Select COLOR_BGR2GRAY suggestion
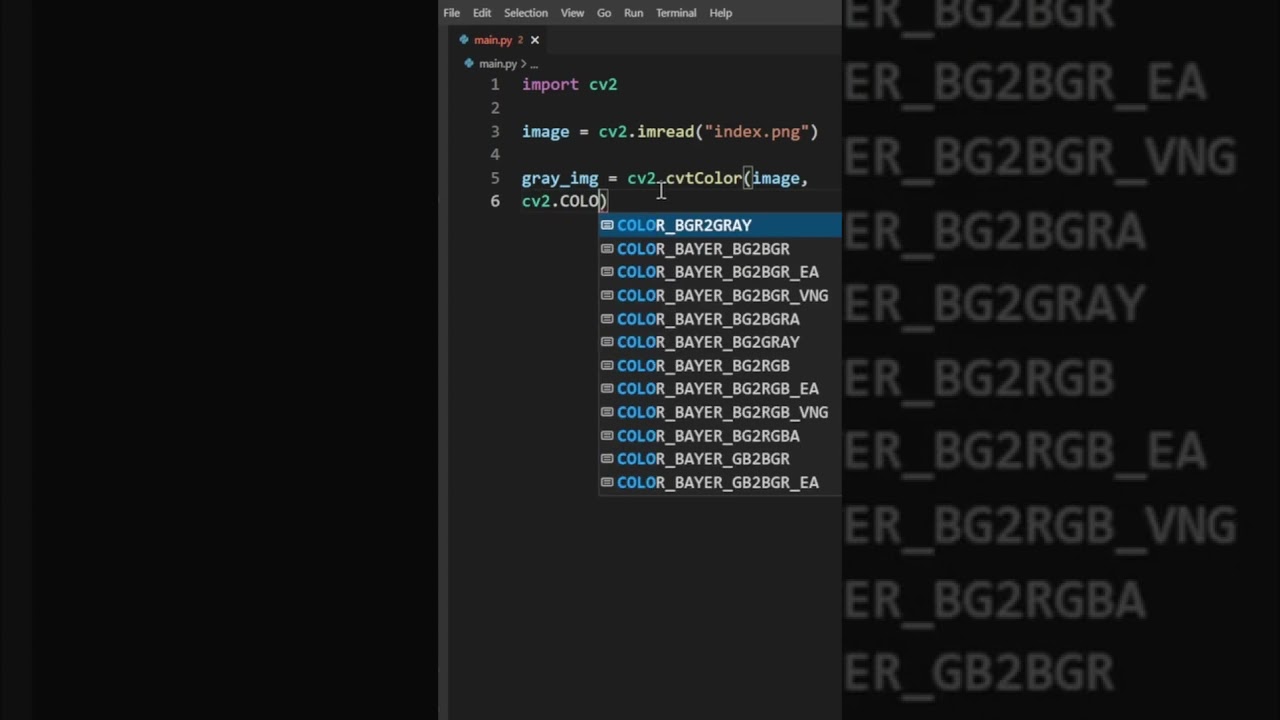The width and height of the screenshot is (1280, 720). tap(720, 225)
